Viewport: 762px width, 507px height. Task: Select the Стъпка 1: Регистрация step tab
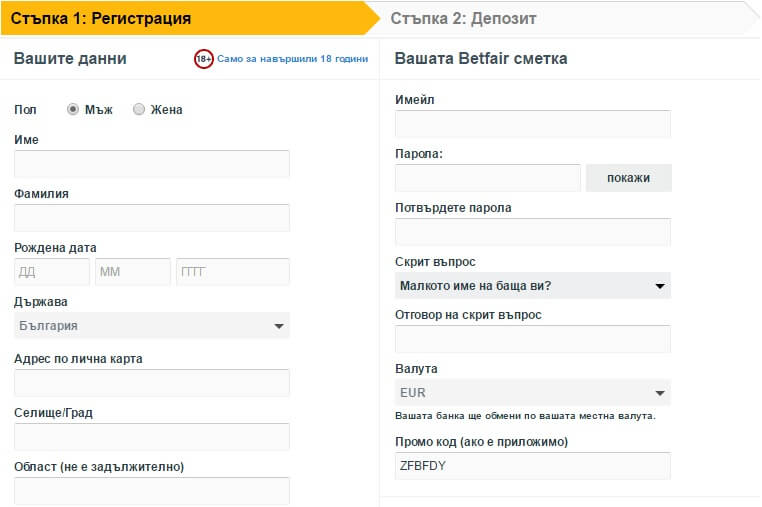click(190, 18)
